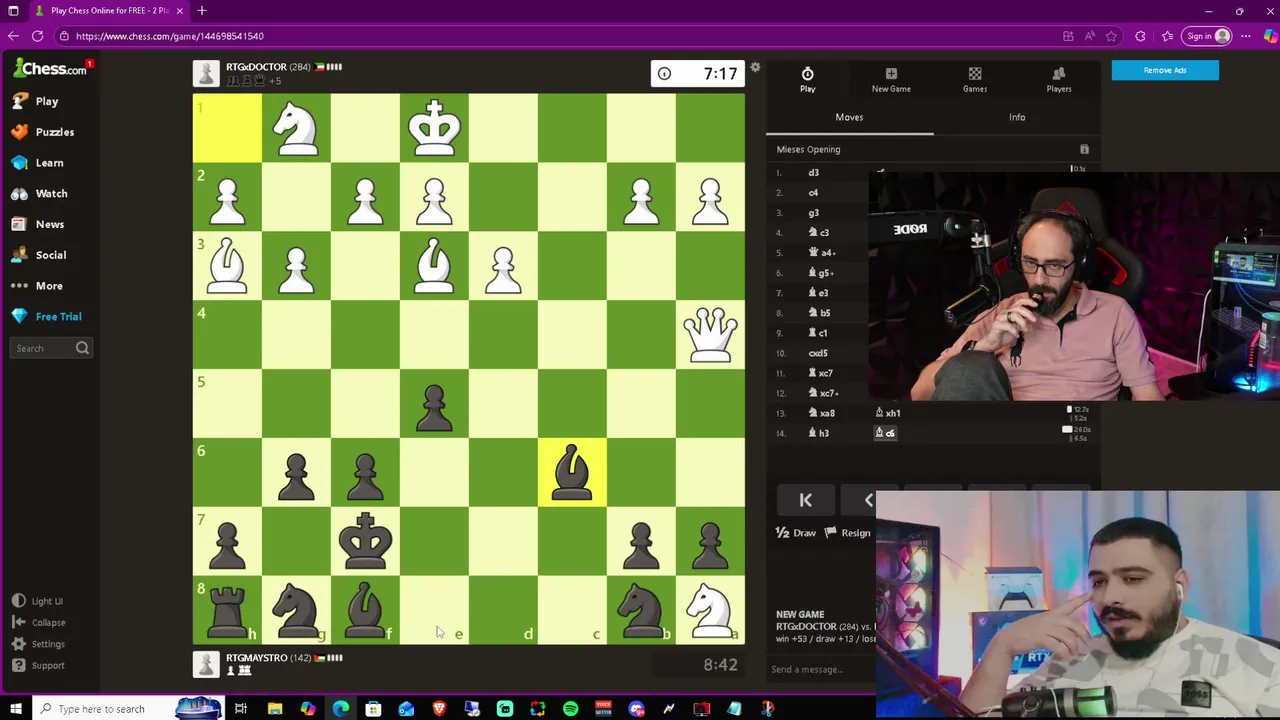Switch to the Play tab
The image size is (1280, 720).
coord(807,80)
